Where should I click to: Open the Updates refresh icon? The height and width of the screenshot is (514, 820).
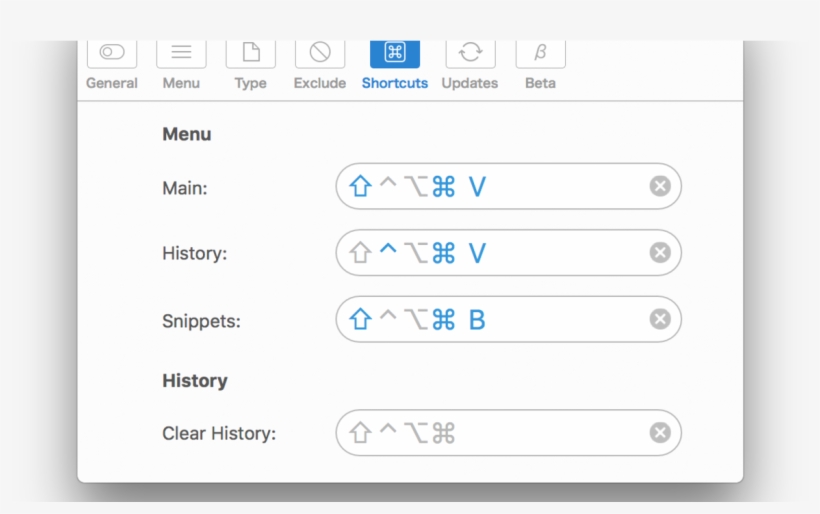click(x=470, y=53)
